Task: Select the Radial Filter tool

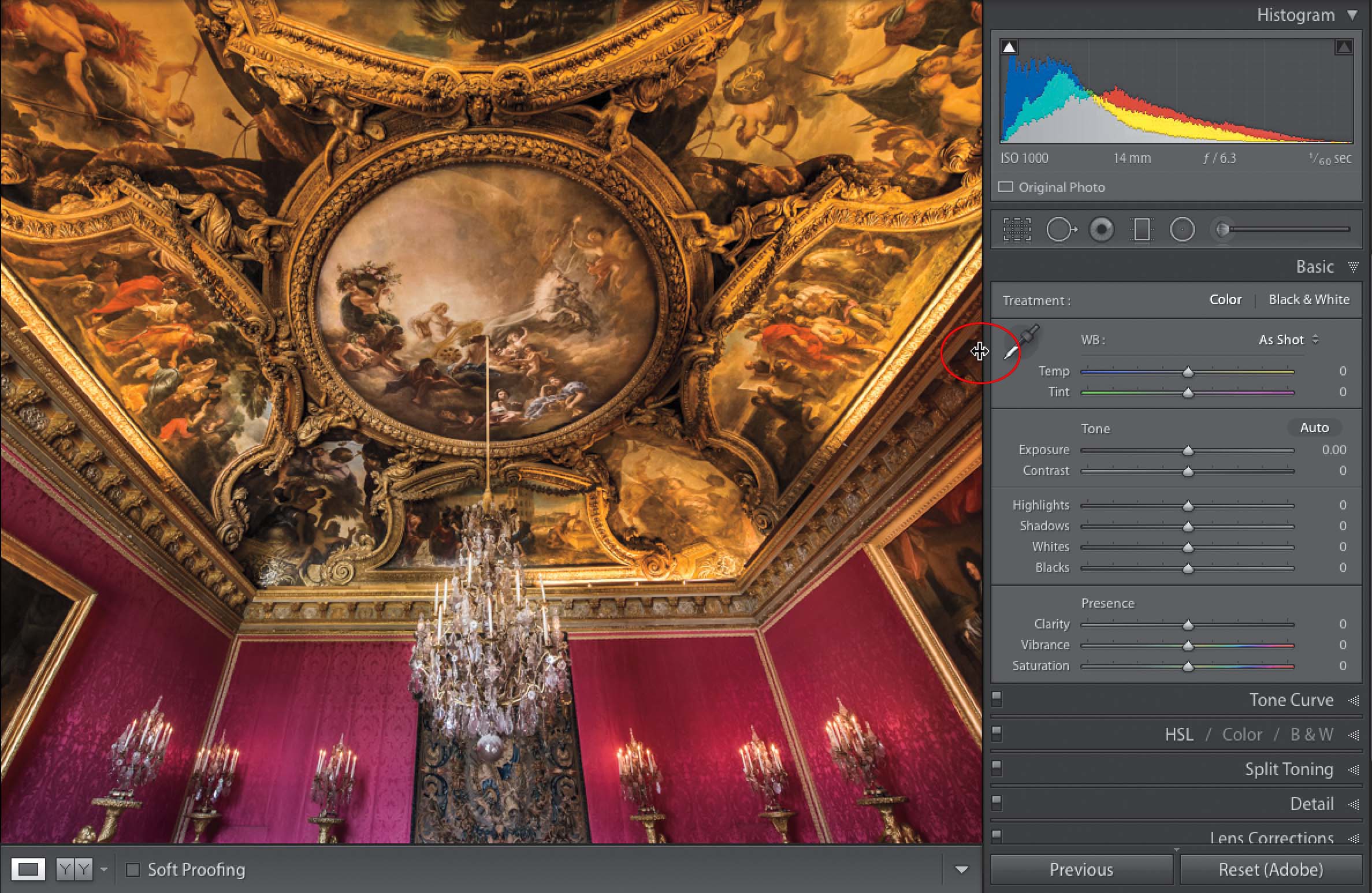Action: pyautogui.click(x=1182, y=230)
